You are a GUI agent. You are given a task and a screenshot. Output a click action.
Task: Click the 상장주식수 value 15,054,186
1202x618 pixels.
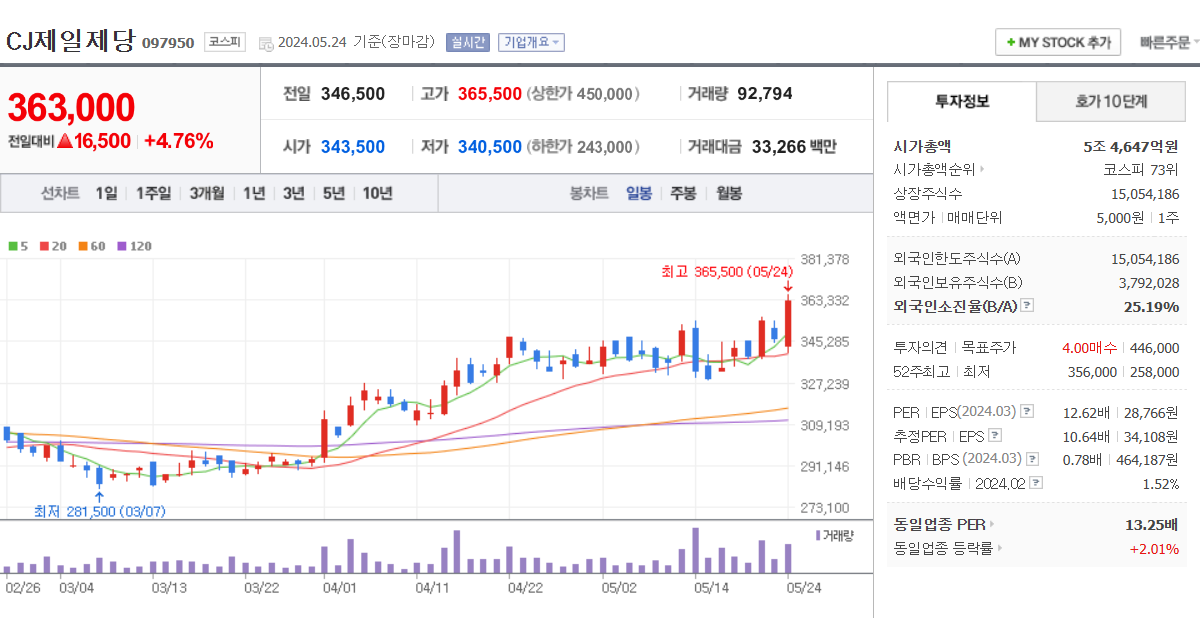click(1145, 193)
